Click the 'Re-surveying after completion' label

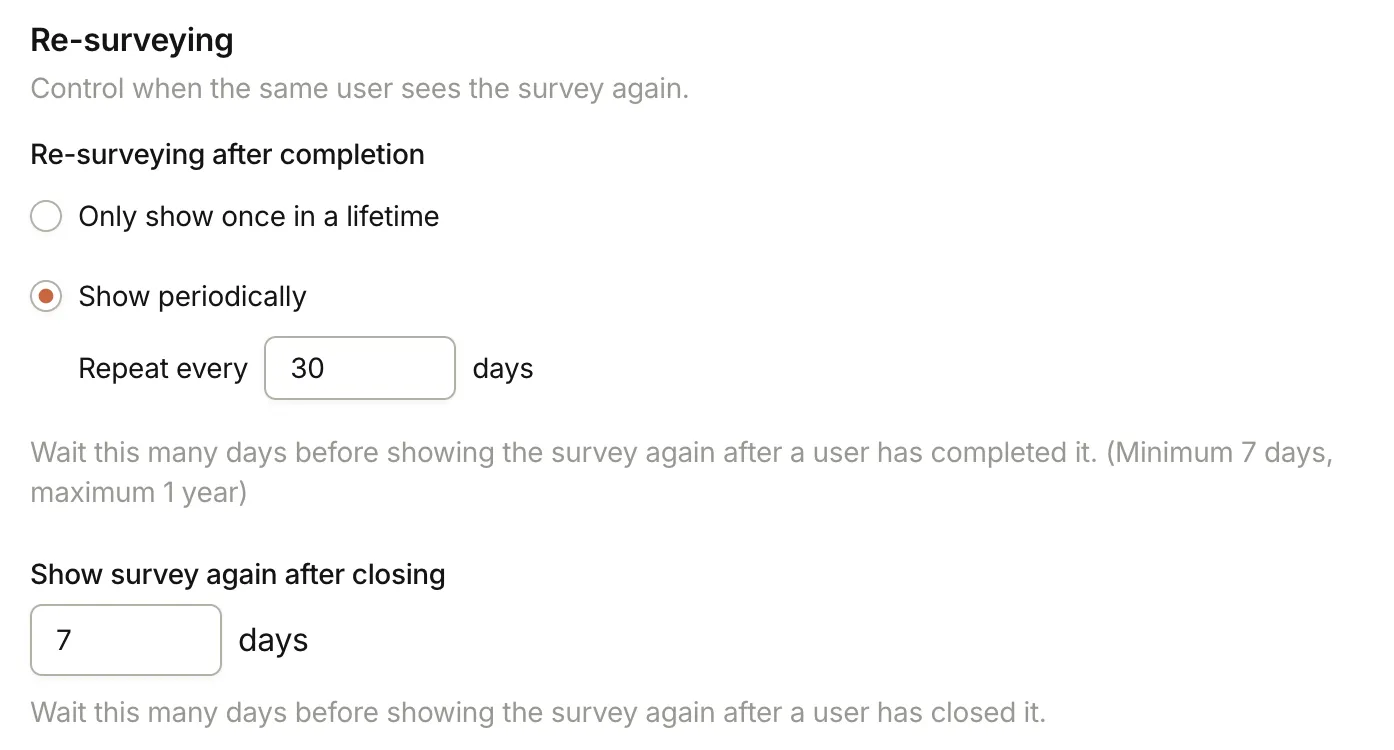[228, 154]
